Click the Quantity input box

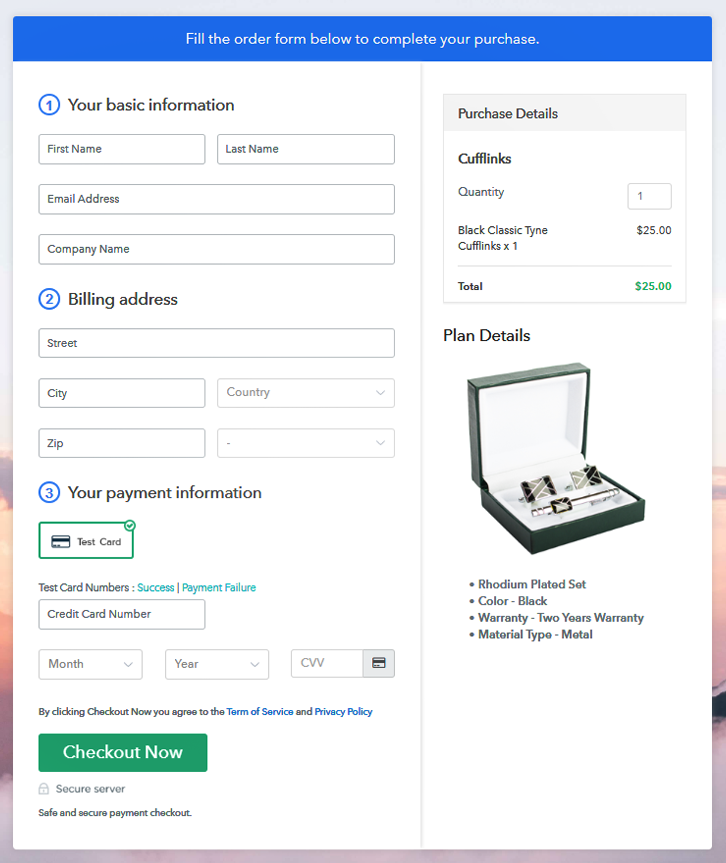coord(649,196)
